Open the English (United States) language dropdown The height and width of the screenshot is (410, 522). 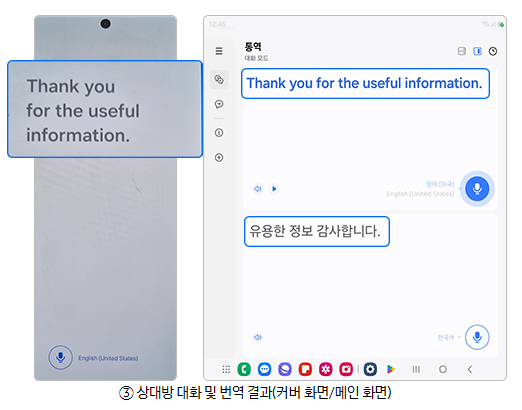pos(423,189)
